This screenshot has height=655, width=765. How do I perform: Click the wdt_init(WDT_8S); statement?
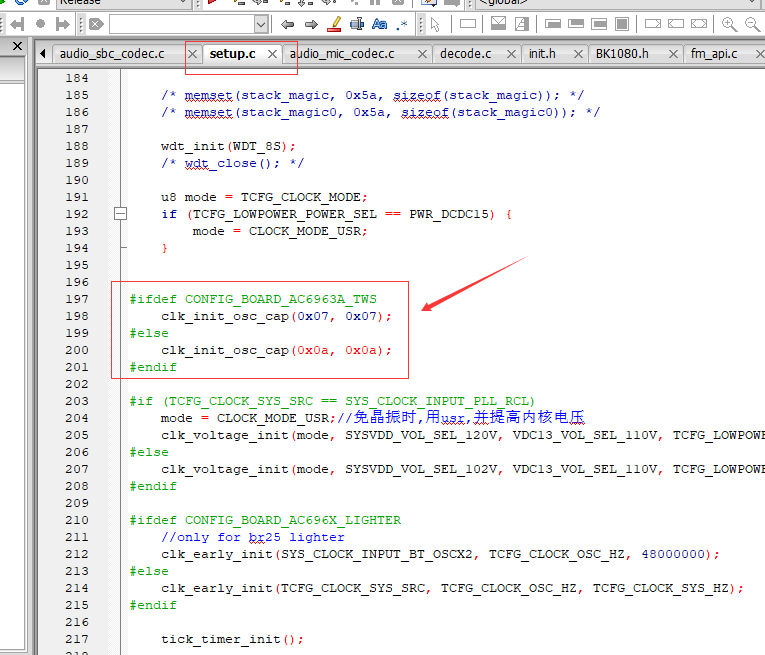click(228, 146)
